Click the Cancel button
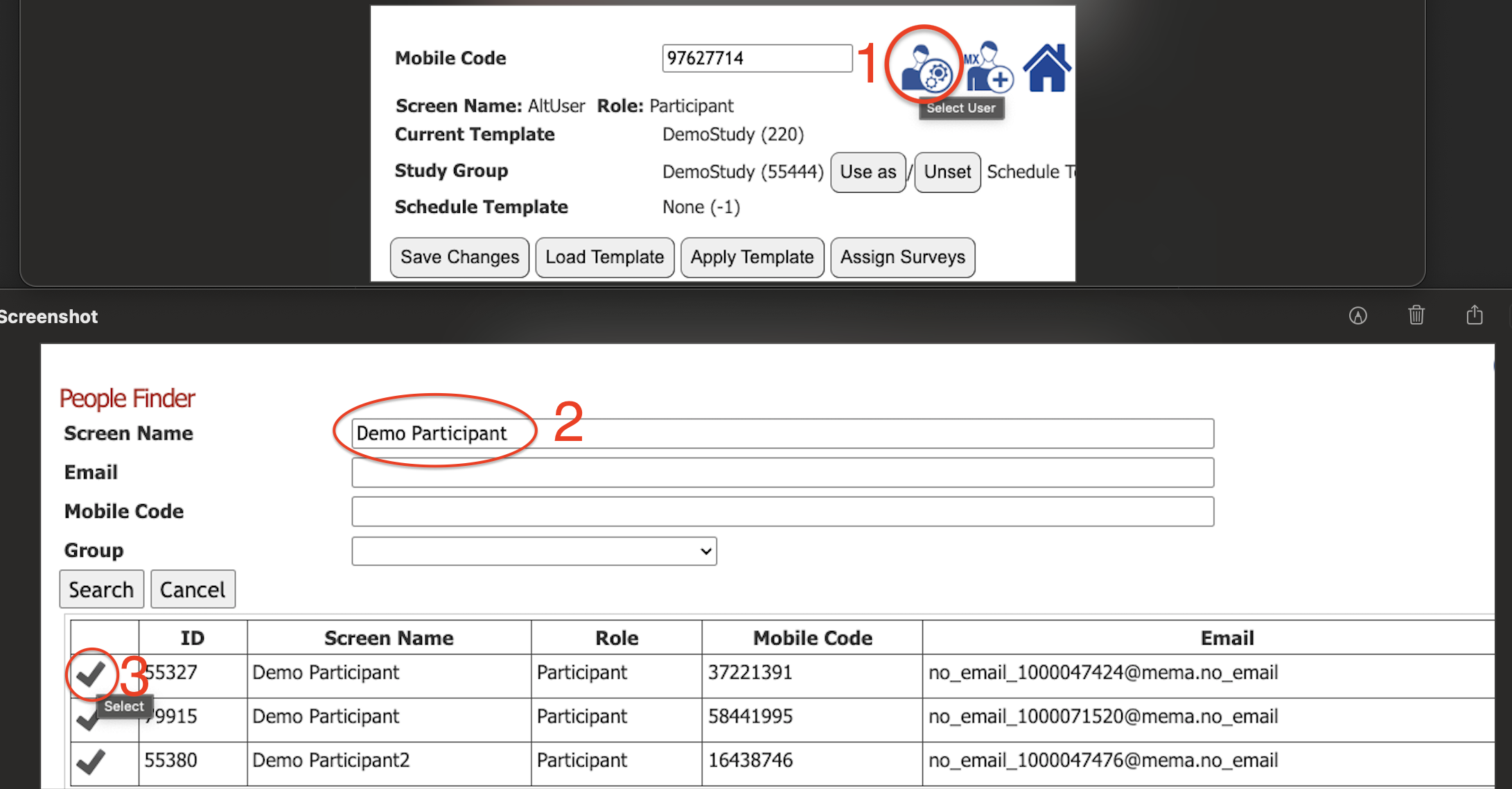This screenshot has height=789, width=1512. (193, 589)
